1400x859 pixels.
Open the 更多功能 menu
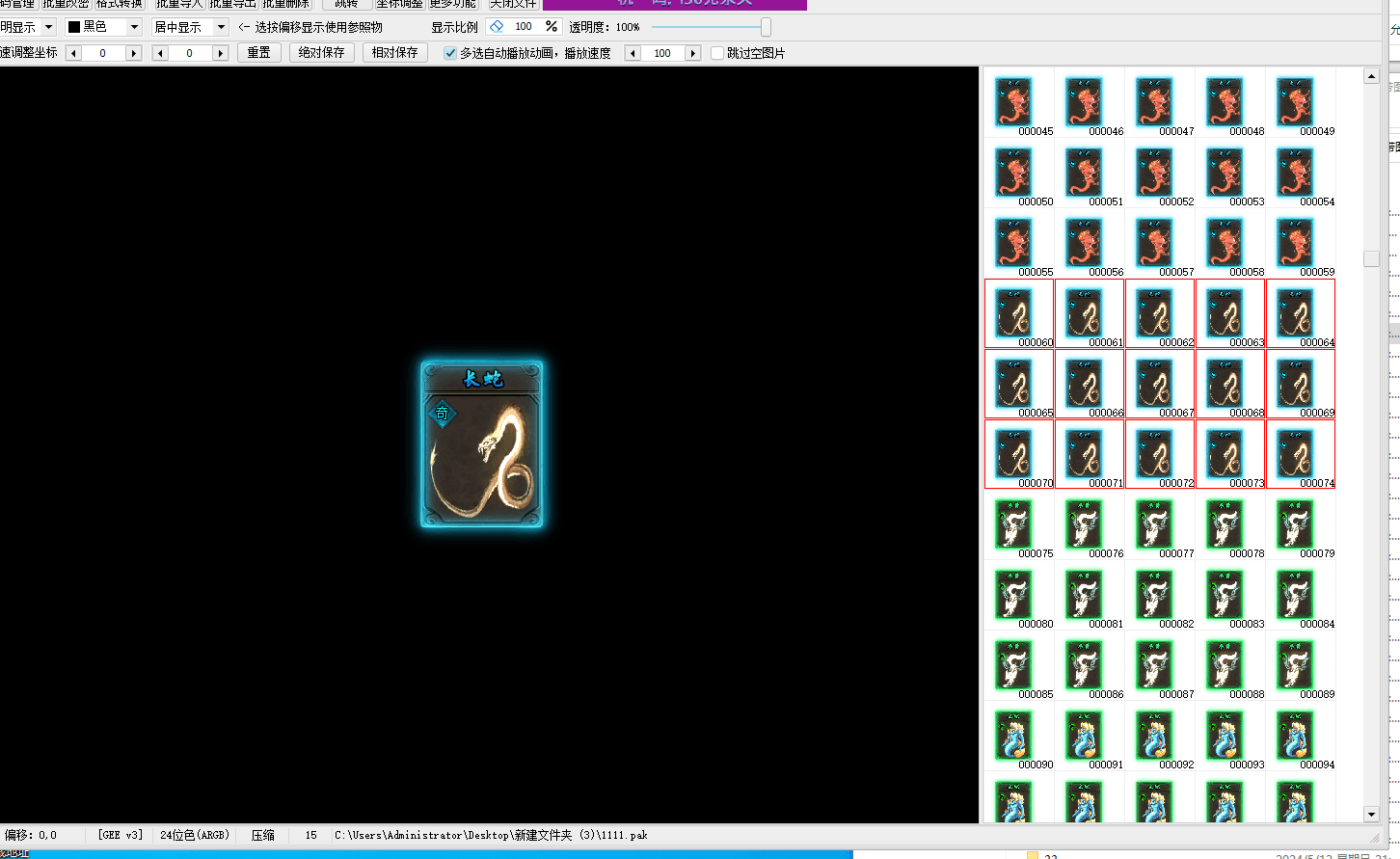pos(453,4)
